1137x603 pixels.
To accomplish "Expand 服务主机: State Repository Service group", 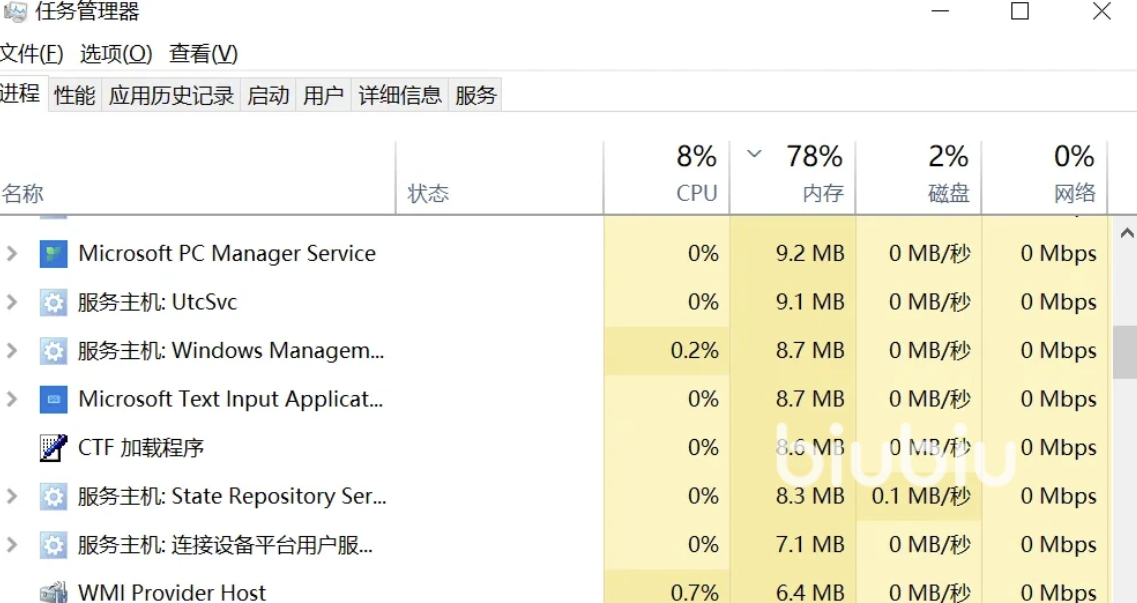I will pyautogui.click(x=12, y=496).
